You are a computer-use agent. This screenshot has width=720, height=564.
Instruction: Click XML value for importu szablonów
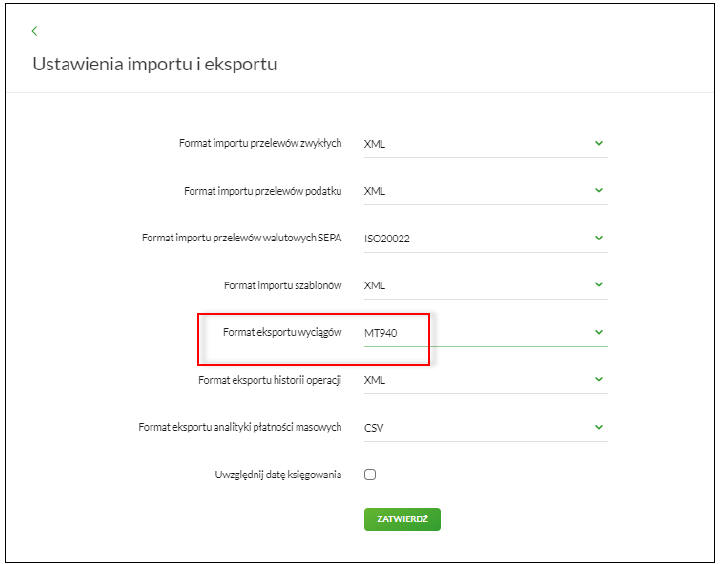click(374, 285)
